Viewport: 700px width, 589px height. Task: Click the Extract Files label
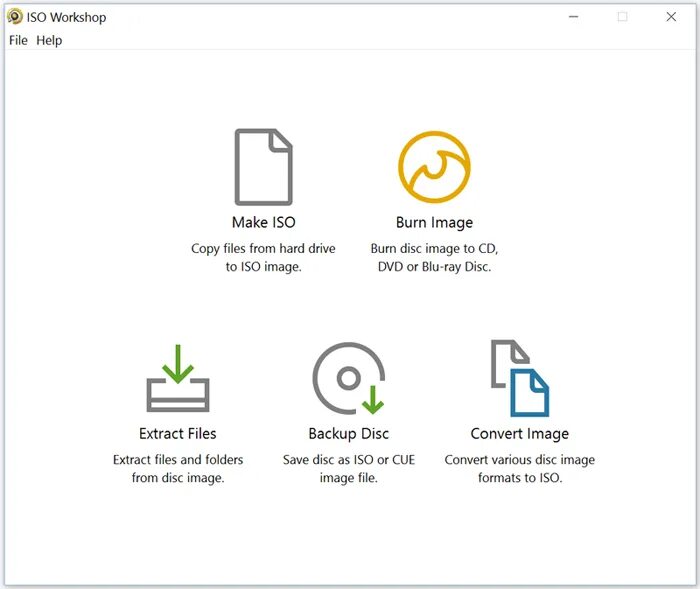(178, 433)
